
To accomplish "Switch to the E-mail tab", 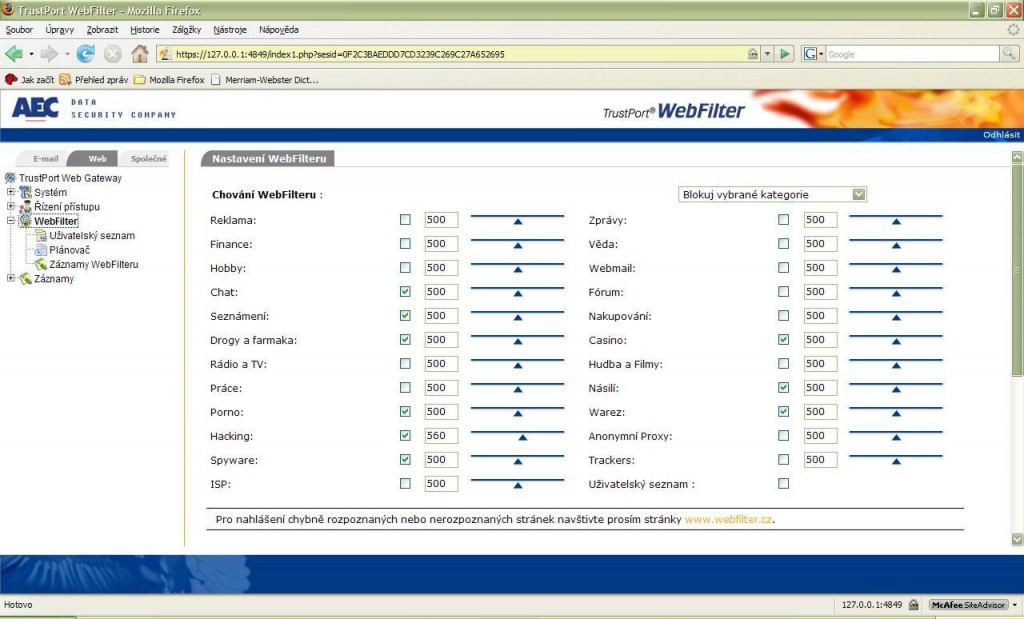I will (x=45, y=159).
